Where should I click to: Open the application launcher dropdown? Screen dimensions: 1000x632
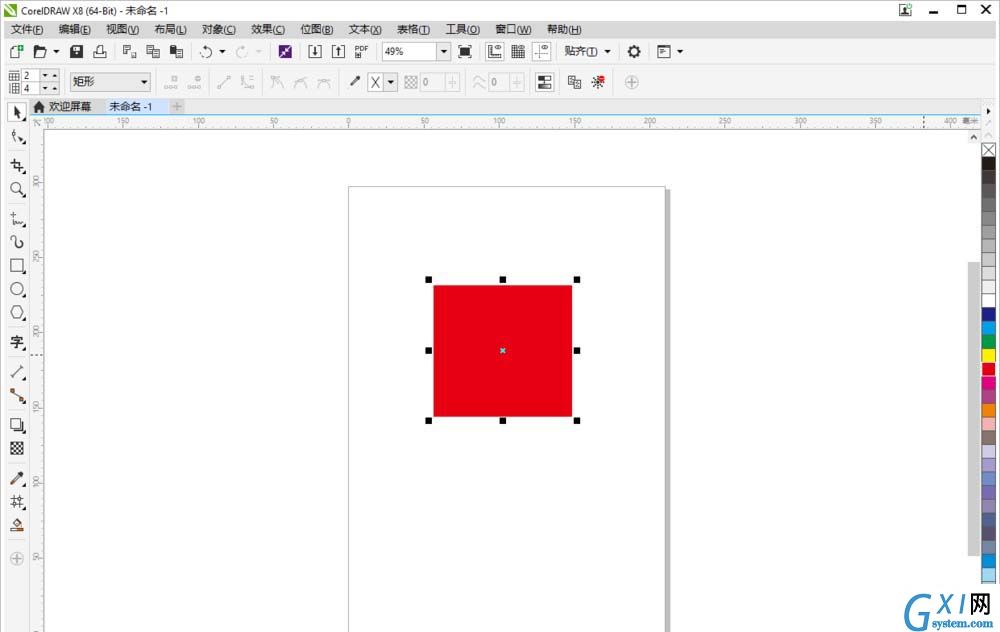click(680, 52)
